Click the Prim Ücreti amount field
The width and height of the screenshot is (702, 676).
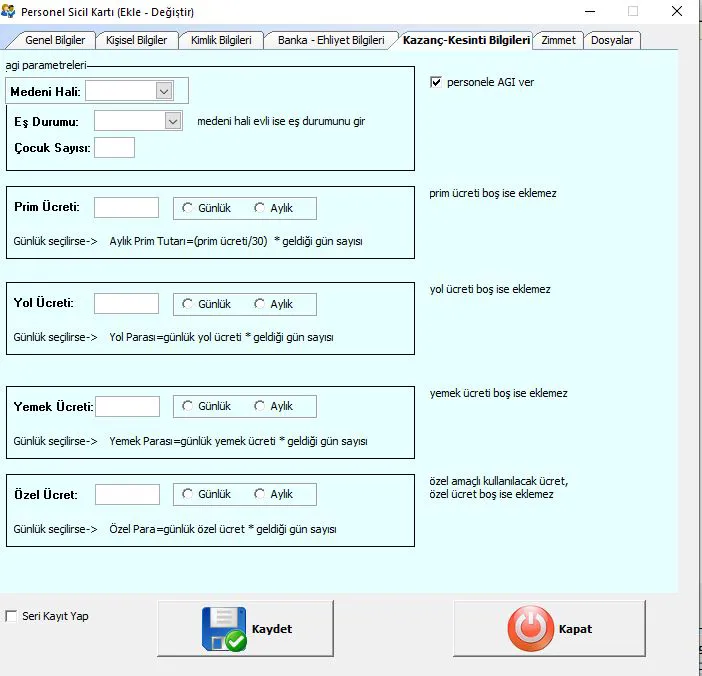(x=126, y=208)
